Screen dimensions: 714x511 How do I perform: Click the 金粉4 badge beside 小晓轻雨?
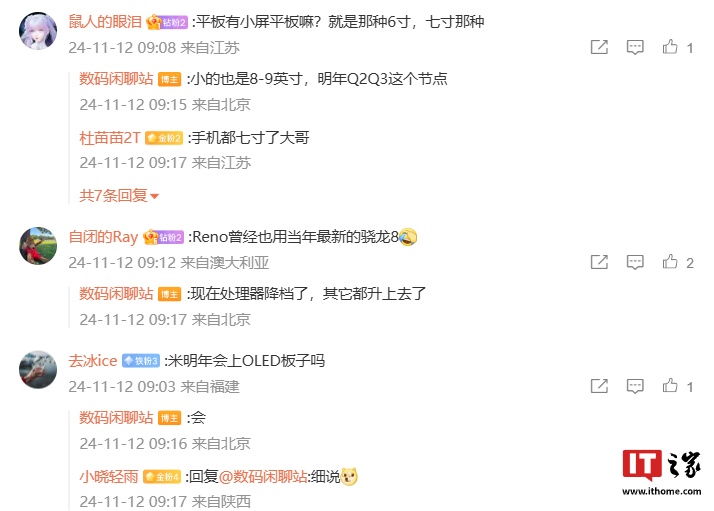[162, 477]
